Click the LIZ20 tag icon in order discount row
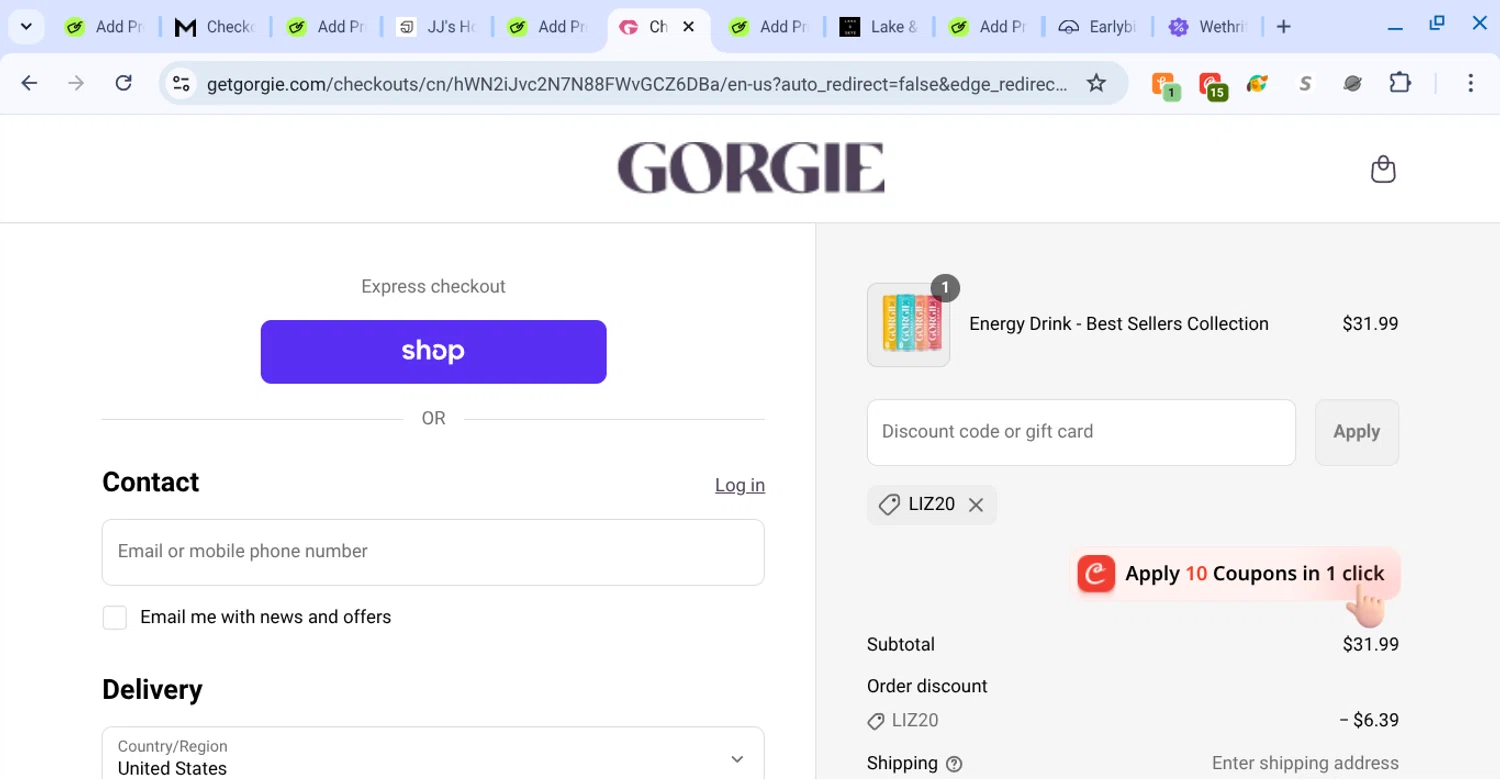Viewport: 1500px width, 780px height. coord(876,721)
